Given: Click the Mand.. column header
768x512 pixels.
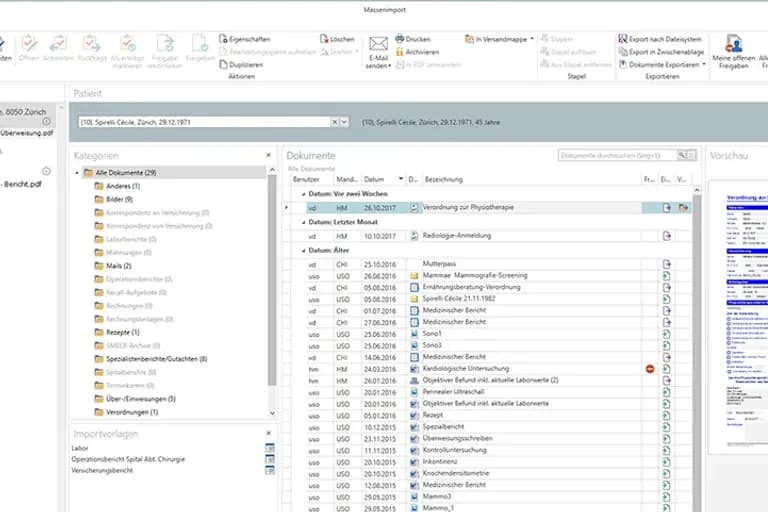Looking at the screenshot, I should coord(347,179).
